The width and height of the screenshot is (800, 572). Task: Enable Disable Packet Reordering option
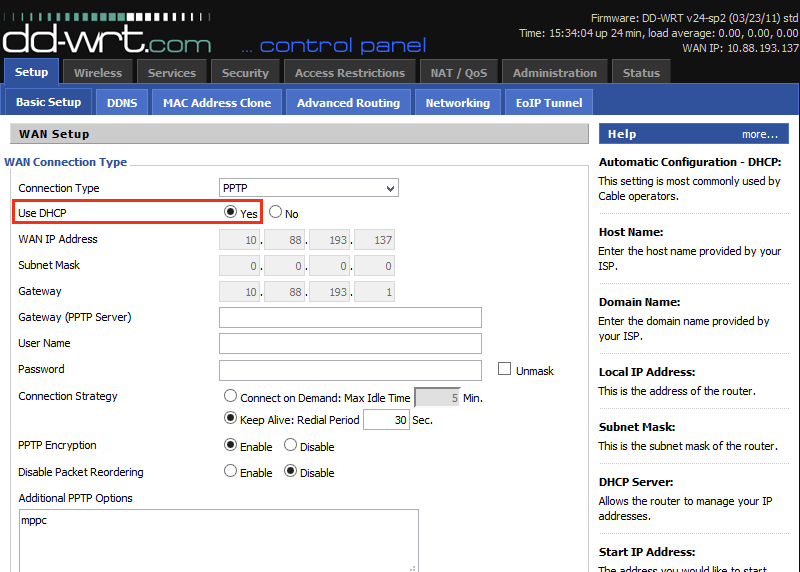231,471
